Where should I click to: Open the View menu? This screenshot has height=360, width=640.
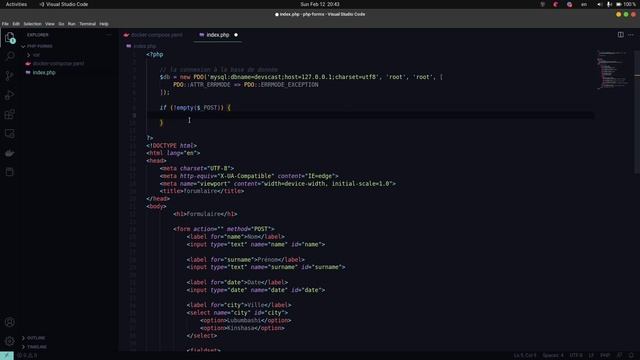coord(50,24)
